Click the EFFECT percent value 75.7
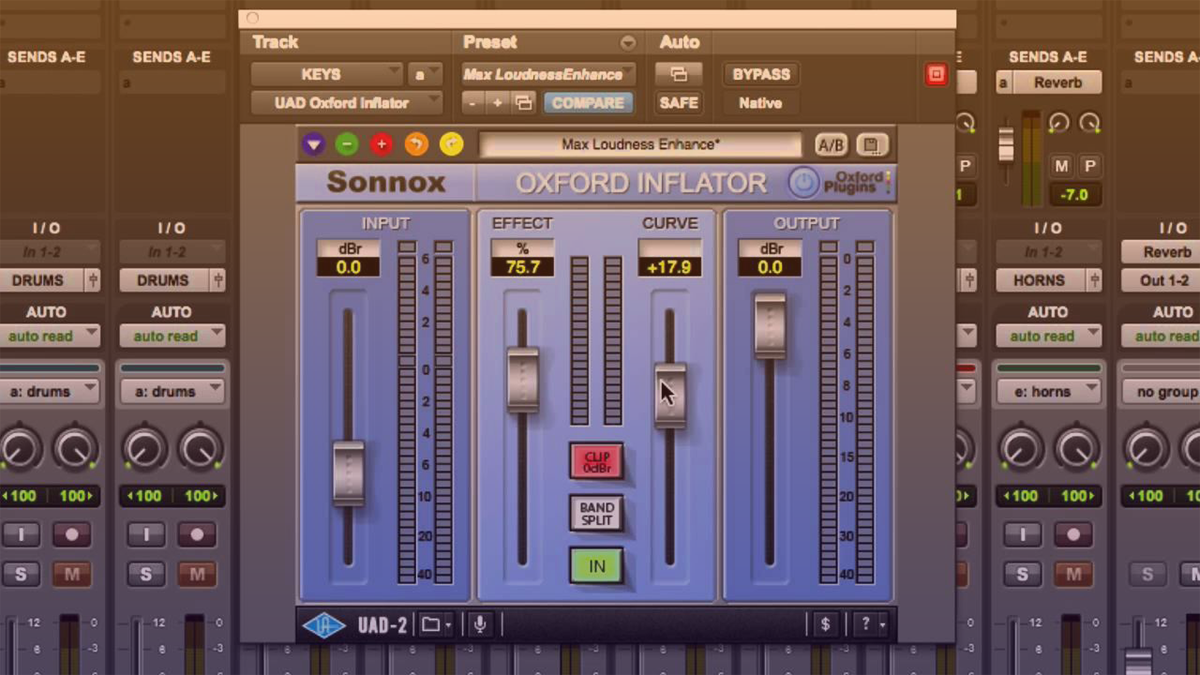The height and width of the screenshot is (675, 1200). click(522, 267)
